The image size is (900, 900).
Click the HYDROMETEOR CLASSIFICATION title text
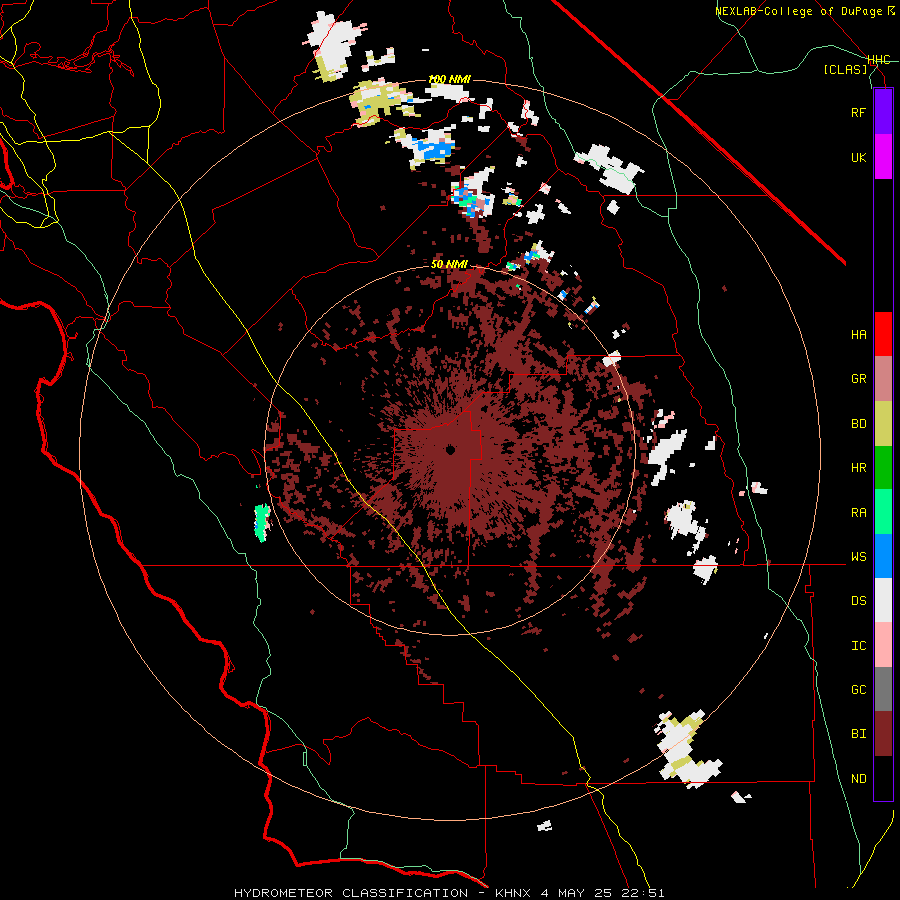[351, 893]
